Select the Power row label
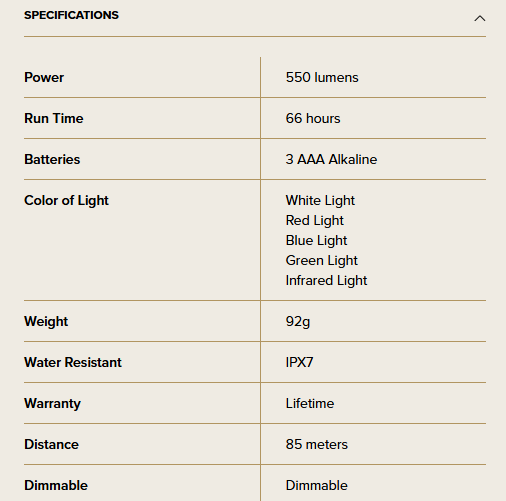Screen dimensions: 506x501 44,77
